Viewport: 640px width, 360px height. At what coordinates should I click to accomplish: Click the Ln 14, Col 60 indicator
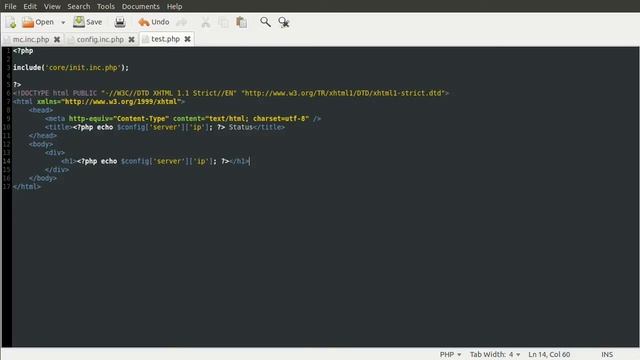click(549, 354)
